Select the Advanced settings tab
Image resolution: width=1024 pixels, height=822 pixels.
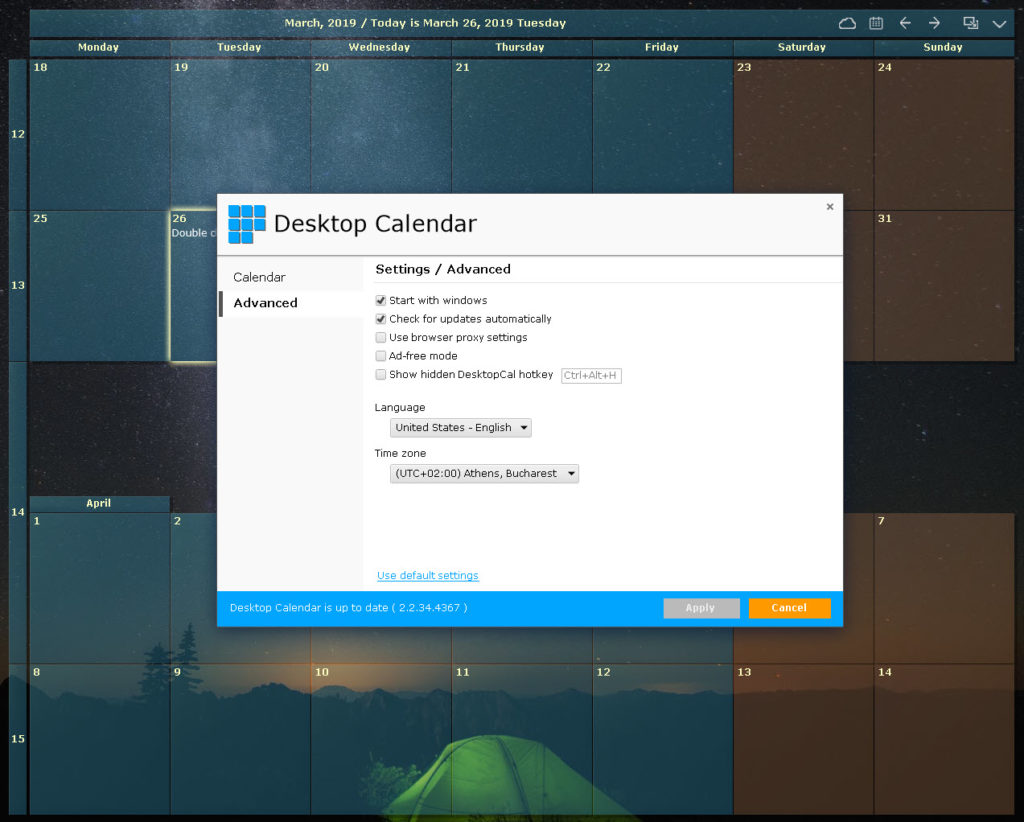pyautogui.click(x=291, y=304)
